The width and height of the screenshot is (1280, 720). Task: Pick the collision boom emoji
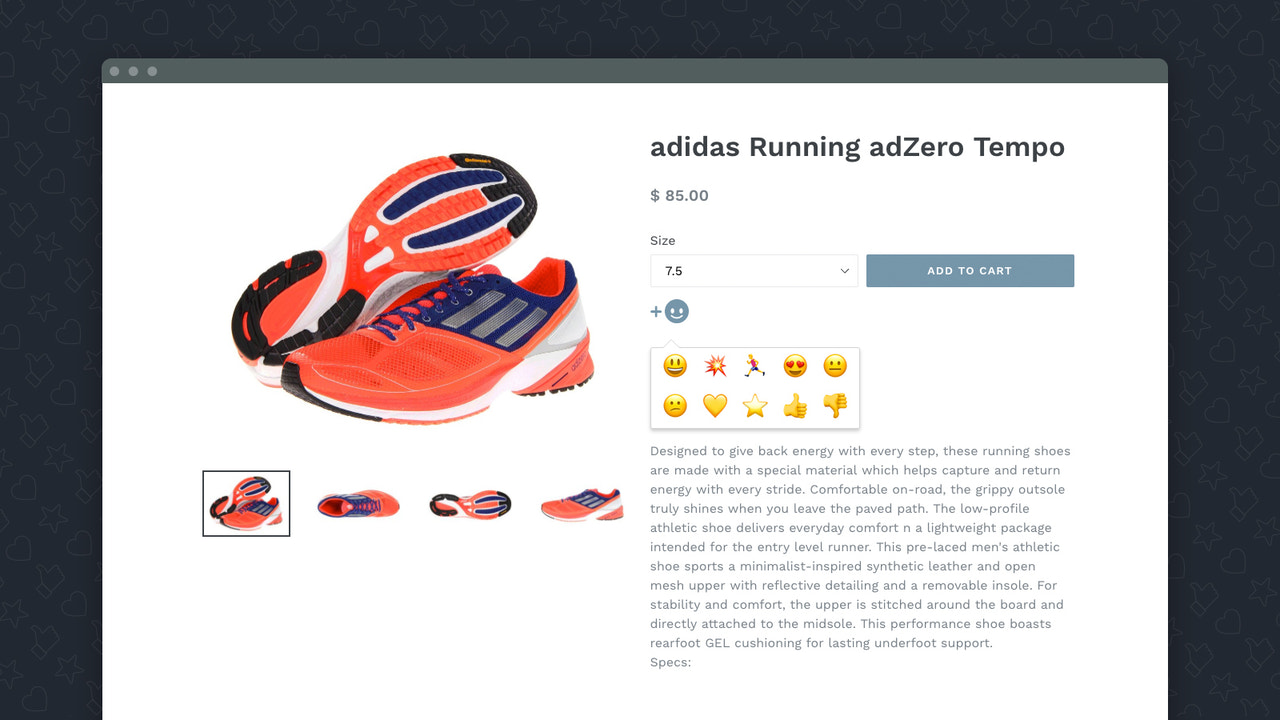(x=715, y=366)
